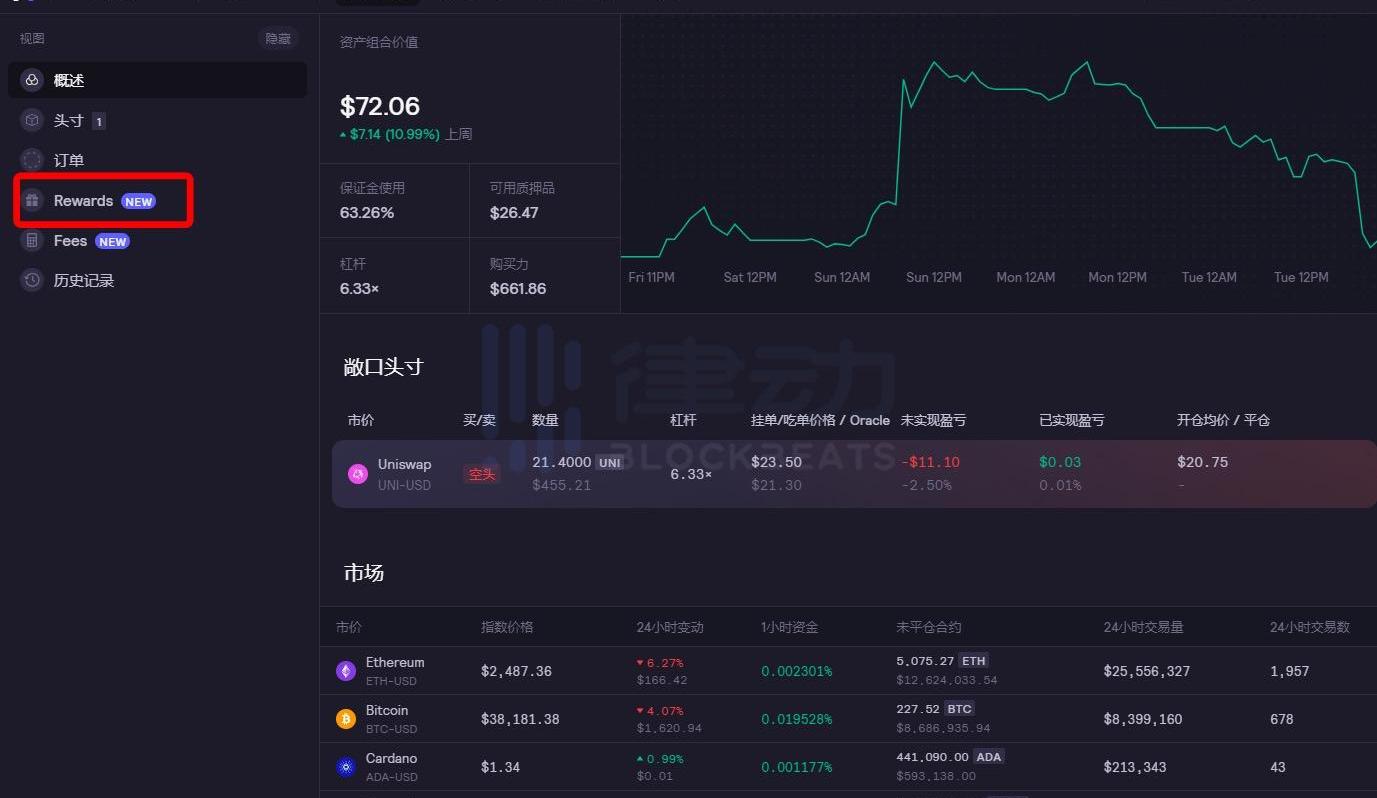Click the Orders (订单) circle icon
The height and width of the screenshot is (798, 1377).
coord(32,160)
